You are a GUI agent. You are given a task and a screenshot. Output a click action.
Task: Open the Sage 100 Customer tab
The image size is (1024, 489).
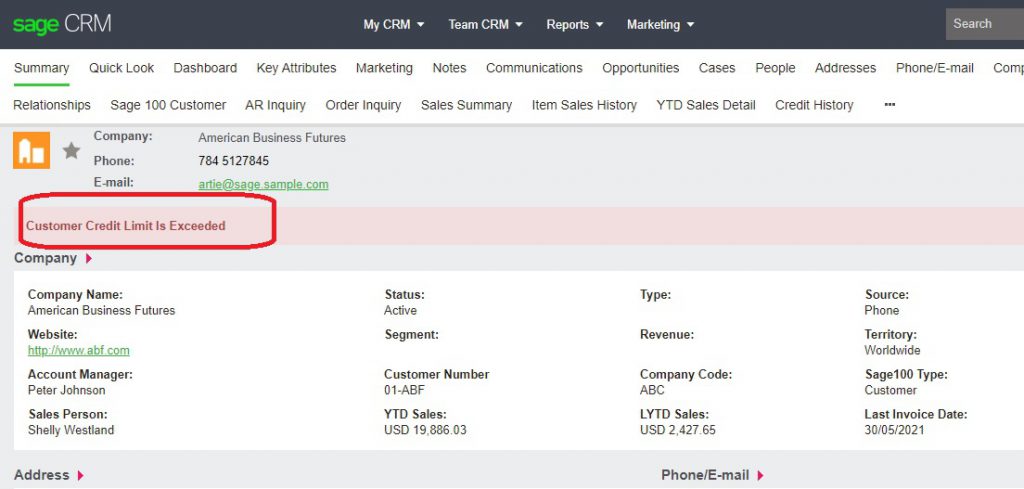[x=168, y=105]
